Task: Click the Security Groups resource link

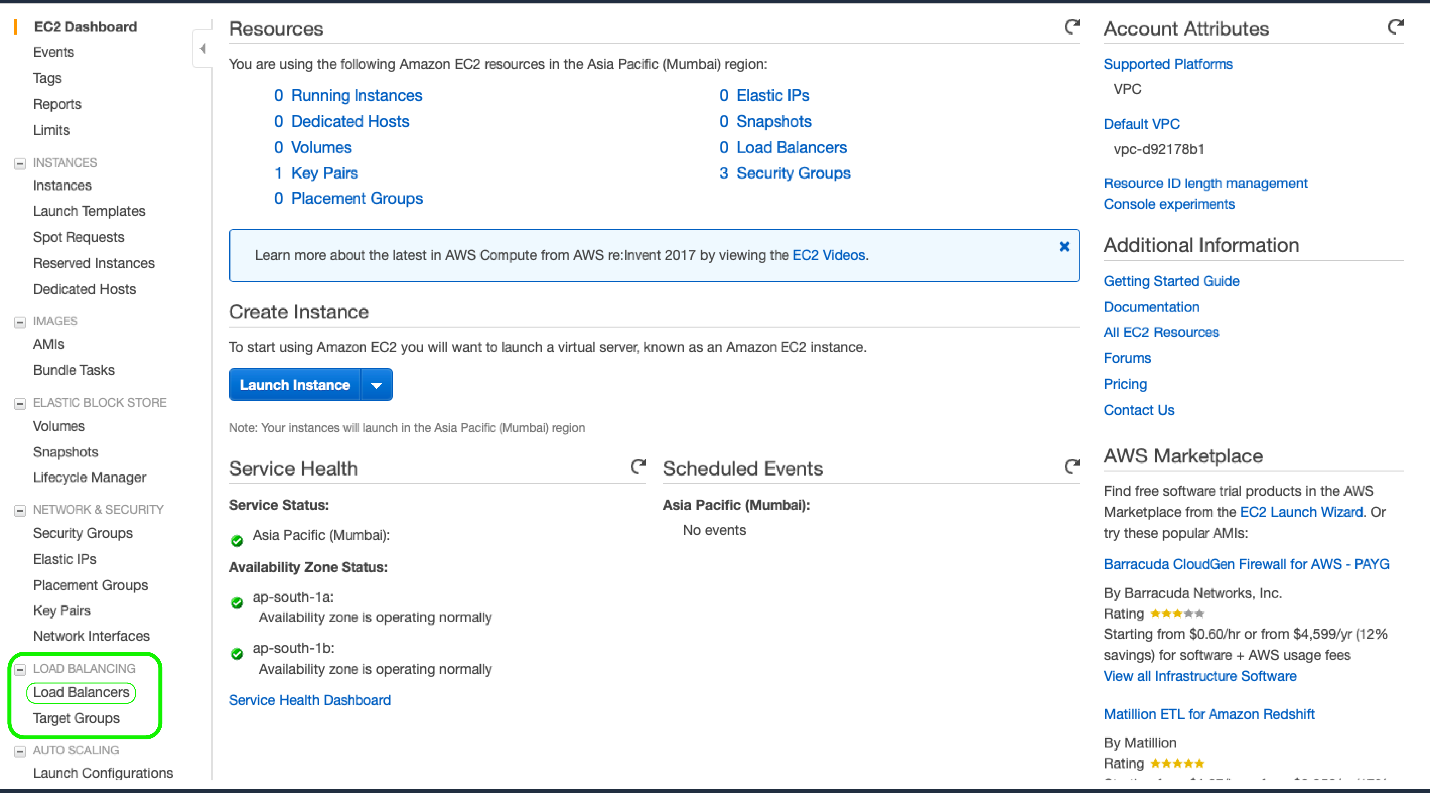Action: coord(794,173)
